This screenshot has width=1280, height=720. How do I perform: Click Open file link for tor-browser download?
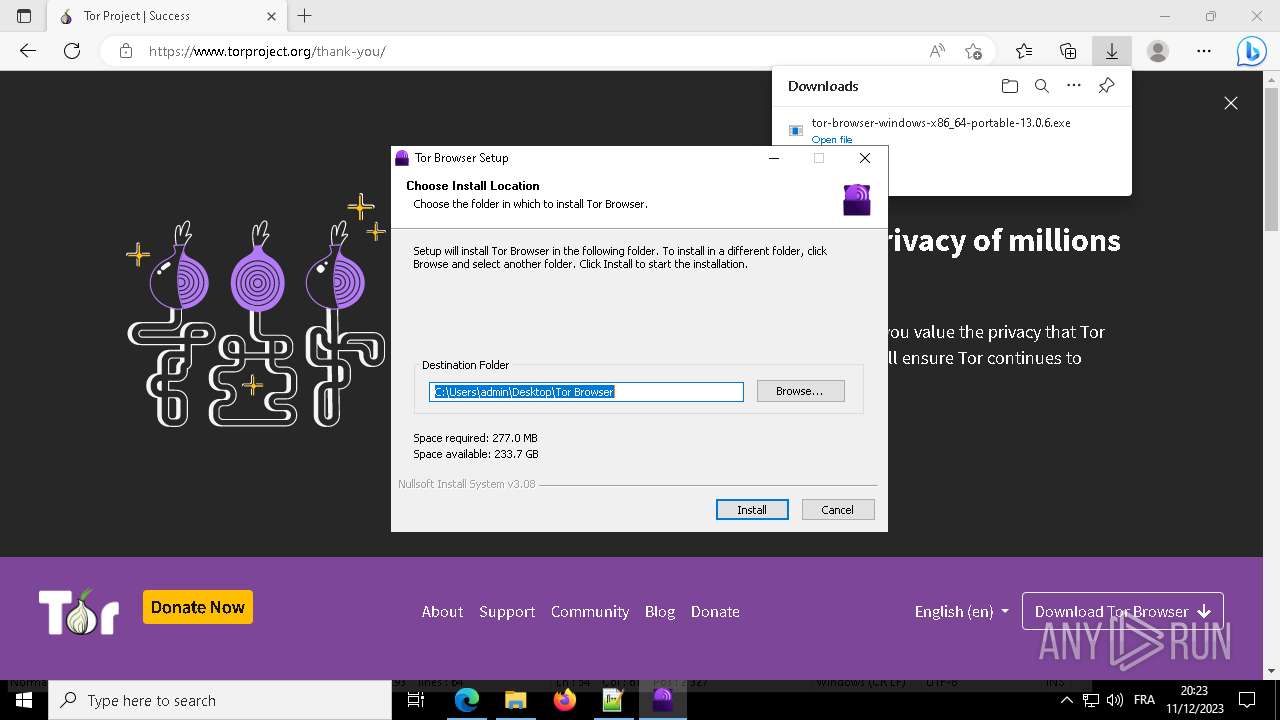click(x=832, y=140)
